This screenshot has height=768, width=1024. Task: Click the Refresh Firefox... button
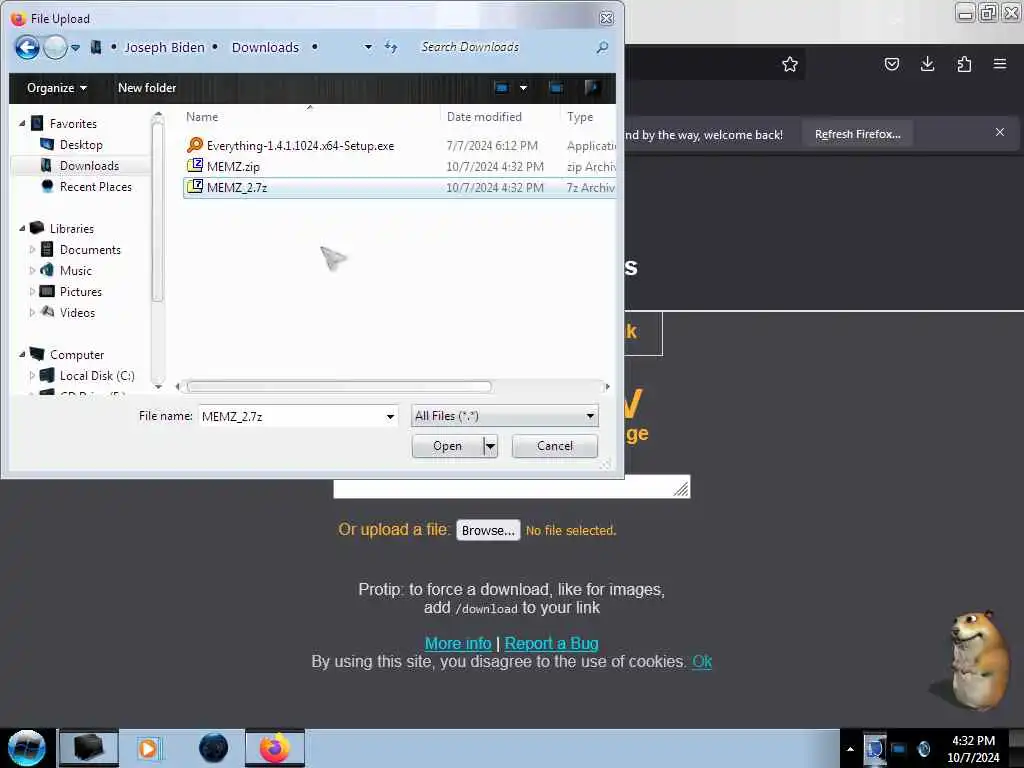click(x=857, y=134)
